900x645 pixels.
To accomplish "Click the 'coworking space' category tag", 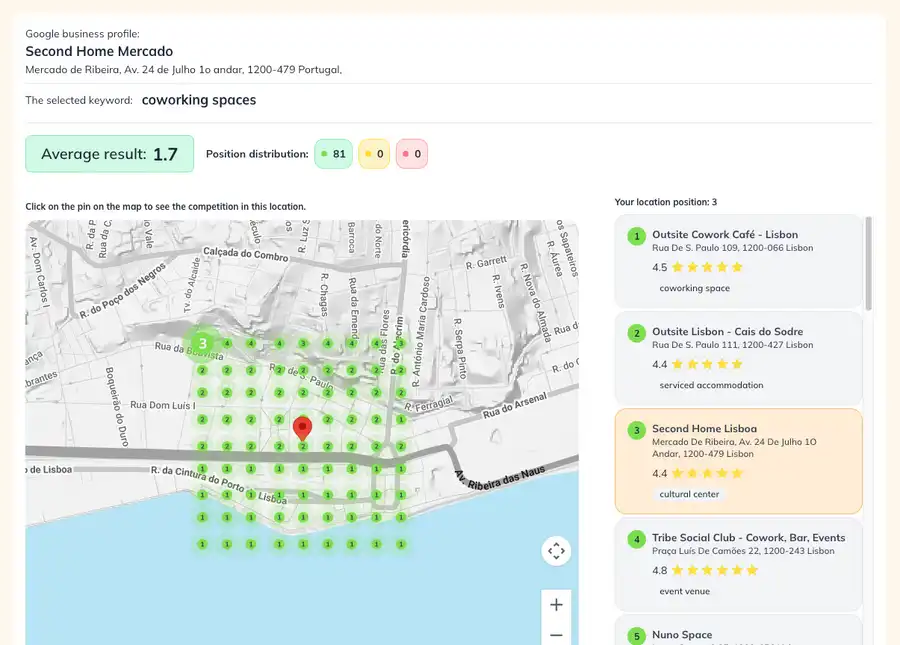I will [694, 288].
